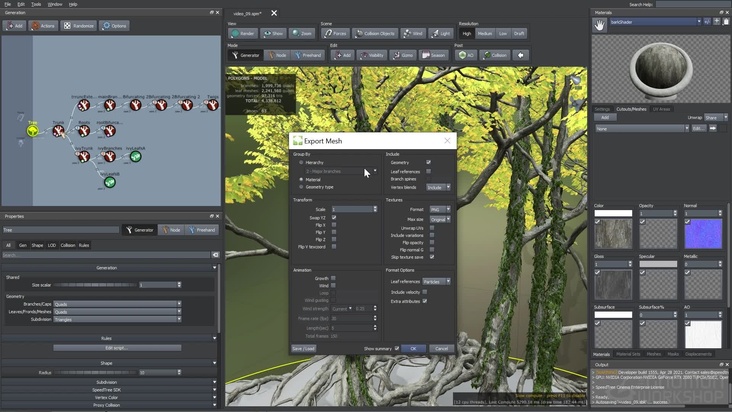
Task: Enable the Unwrap UVs checkbox
Action: tap(432, 228)
